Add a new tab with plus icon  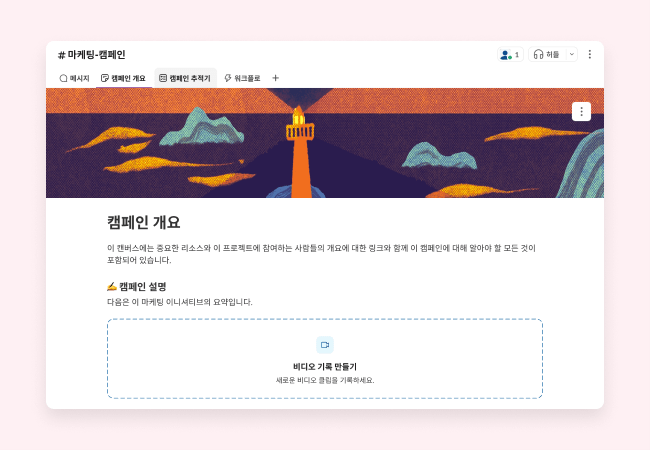[x=276, y=78]
